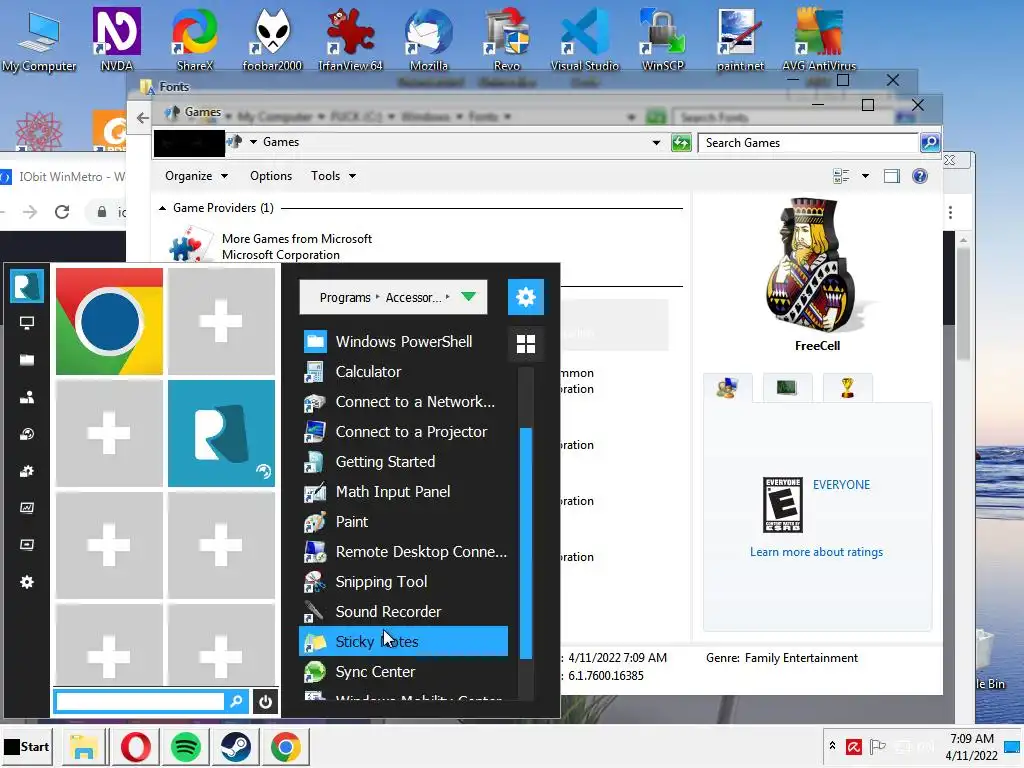Viewport: 1024px width, 768px height.
Task: Open Connect to a Projector entry
Action: point(404,432)
